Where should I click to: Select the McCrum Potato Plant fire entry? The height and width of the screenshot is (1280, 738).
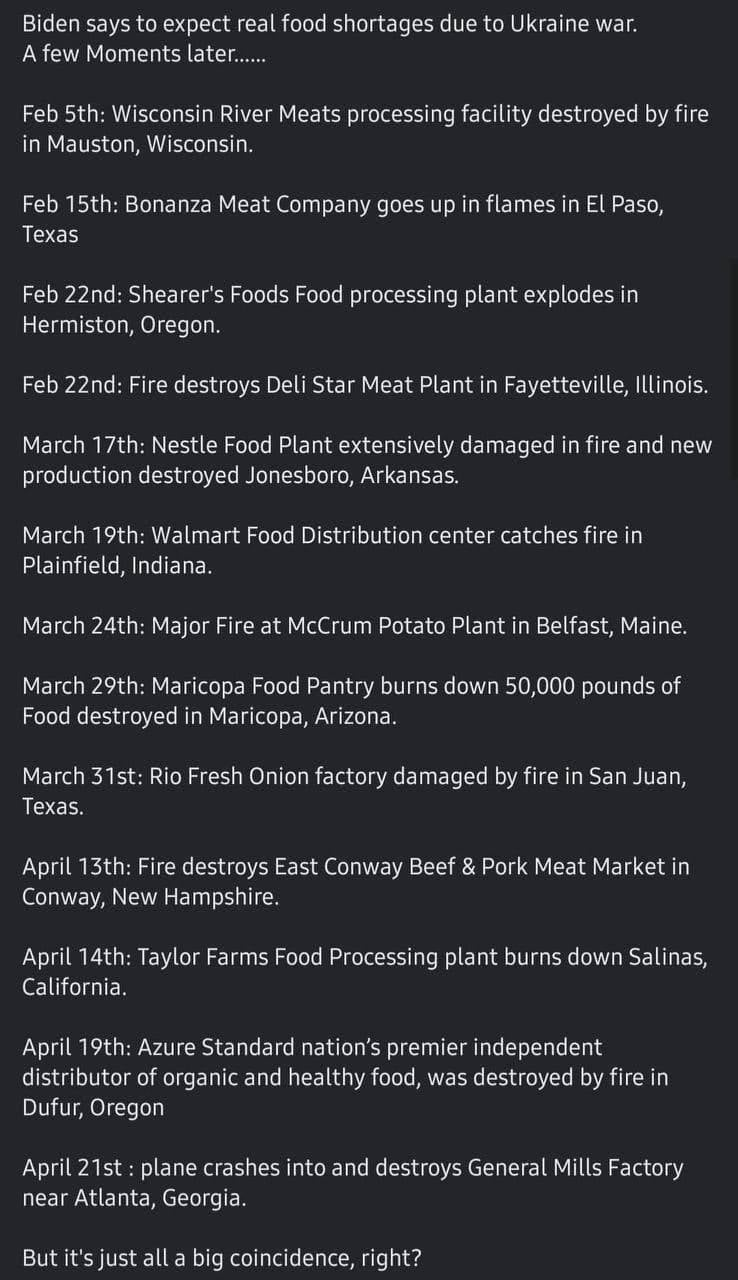point(354,626)
